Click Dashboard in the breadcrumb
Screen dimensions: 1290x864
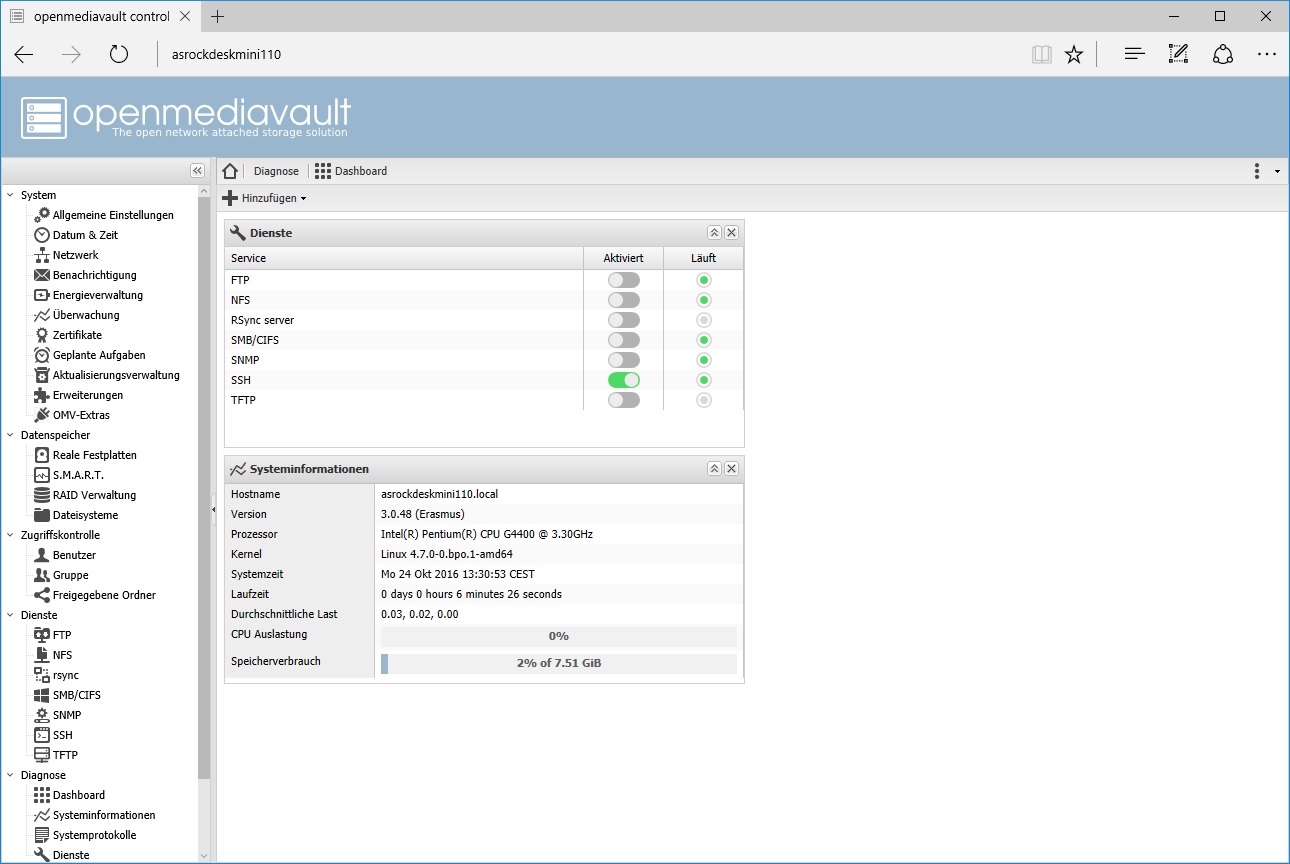[x=351, y=171]
